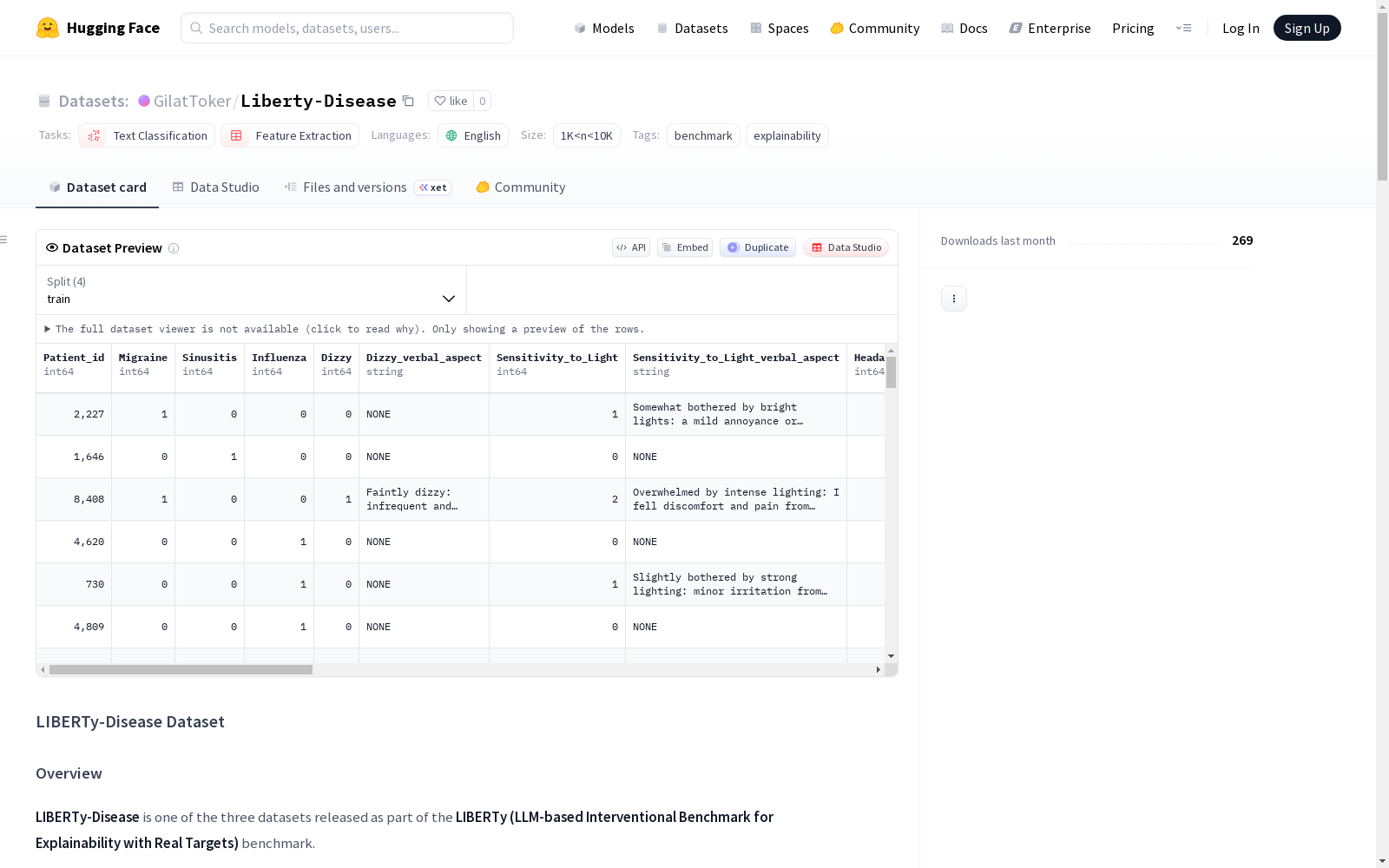Click table vertical scroll down arrow
Image resolution: width=1389 pixels, height=868 pixels.
(x=891, y=656)
